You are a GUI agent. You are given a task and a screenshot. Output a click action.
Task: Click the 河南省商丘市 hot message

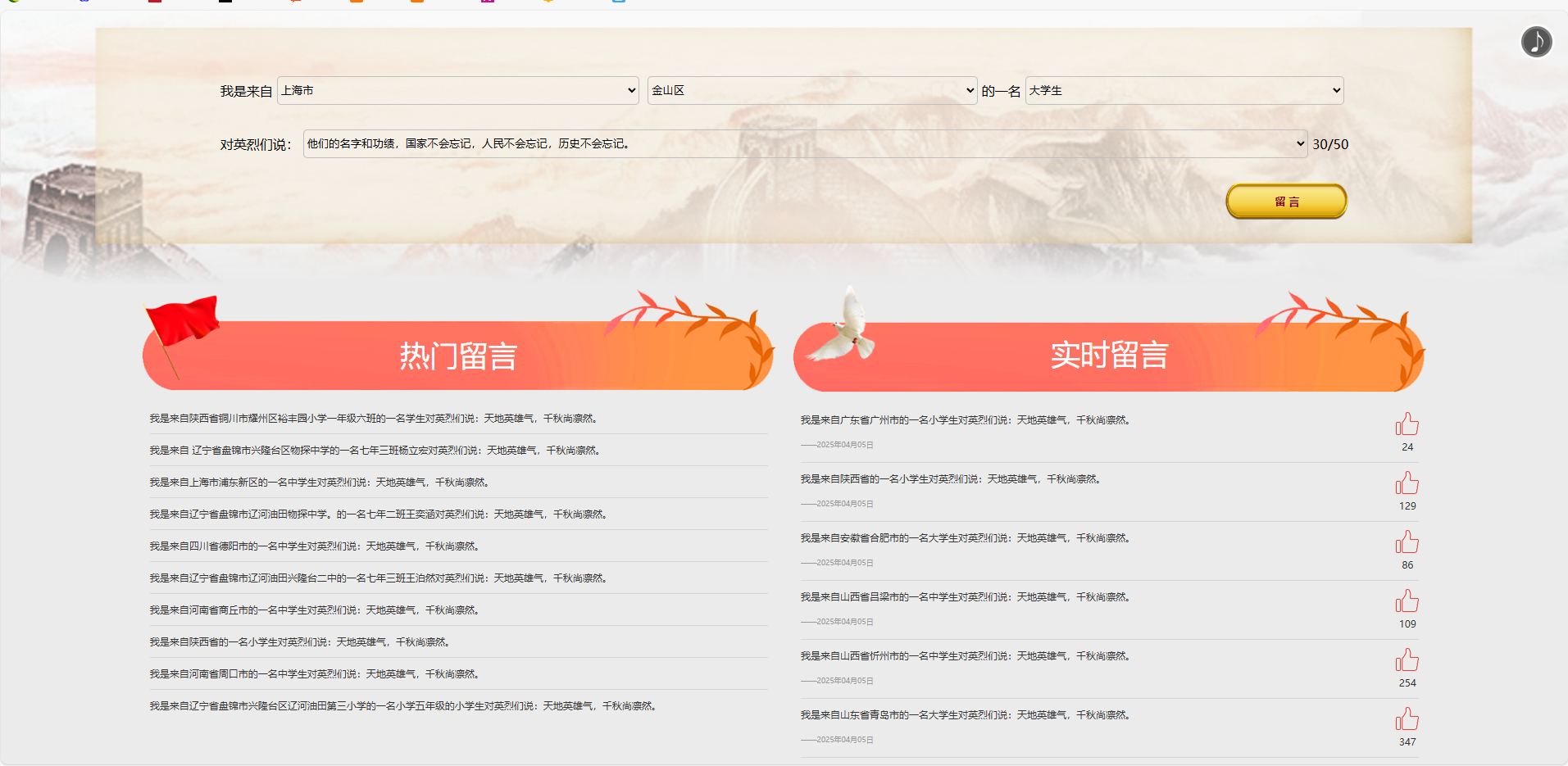point(314,610)
